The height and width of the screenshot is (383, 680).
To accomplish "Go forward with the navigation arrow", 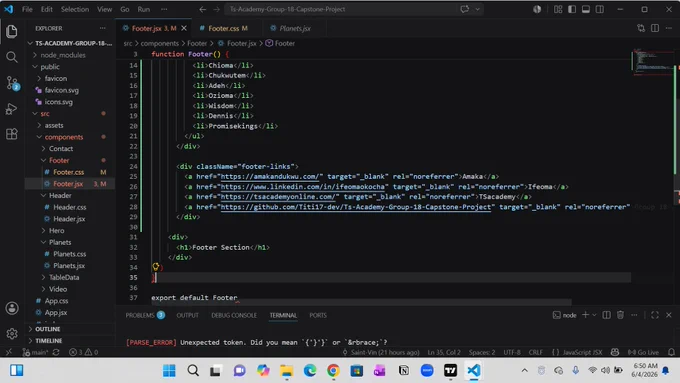I will (216, 9).
